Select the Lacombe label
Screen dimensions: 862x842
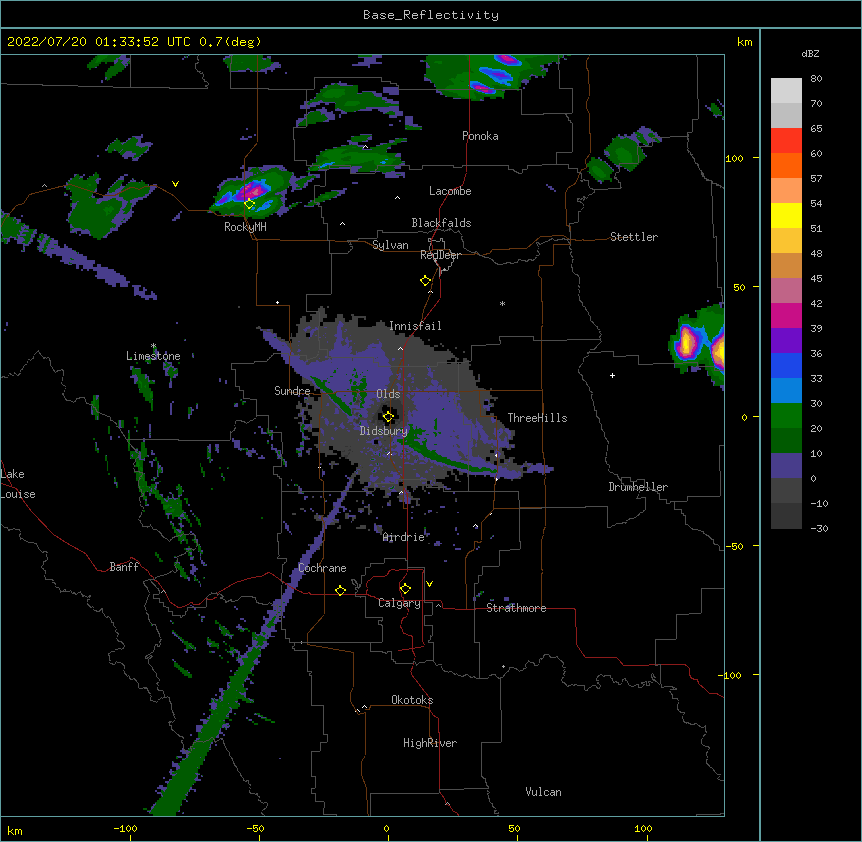[450, 191]
